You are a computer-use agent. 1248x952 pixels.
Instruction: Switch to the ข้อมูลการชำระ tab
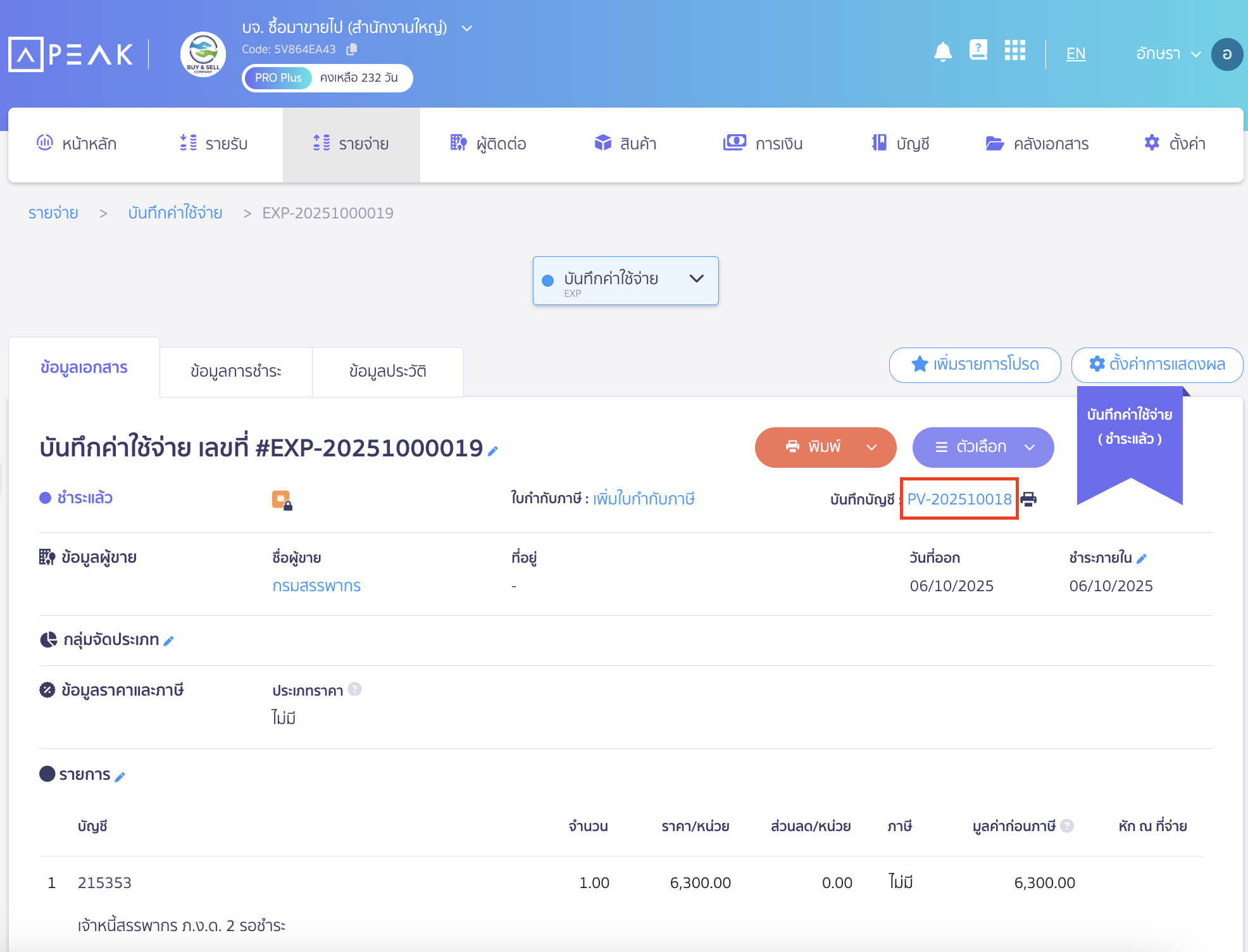[235, 372]
